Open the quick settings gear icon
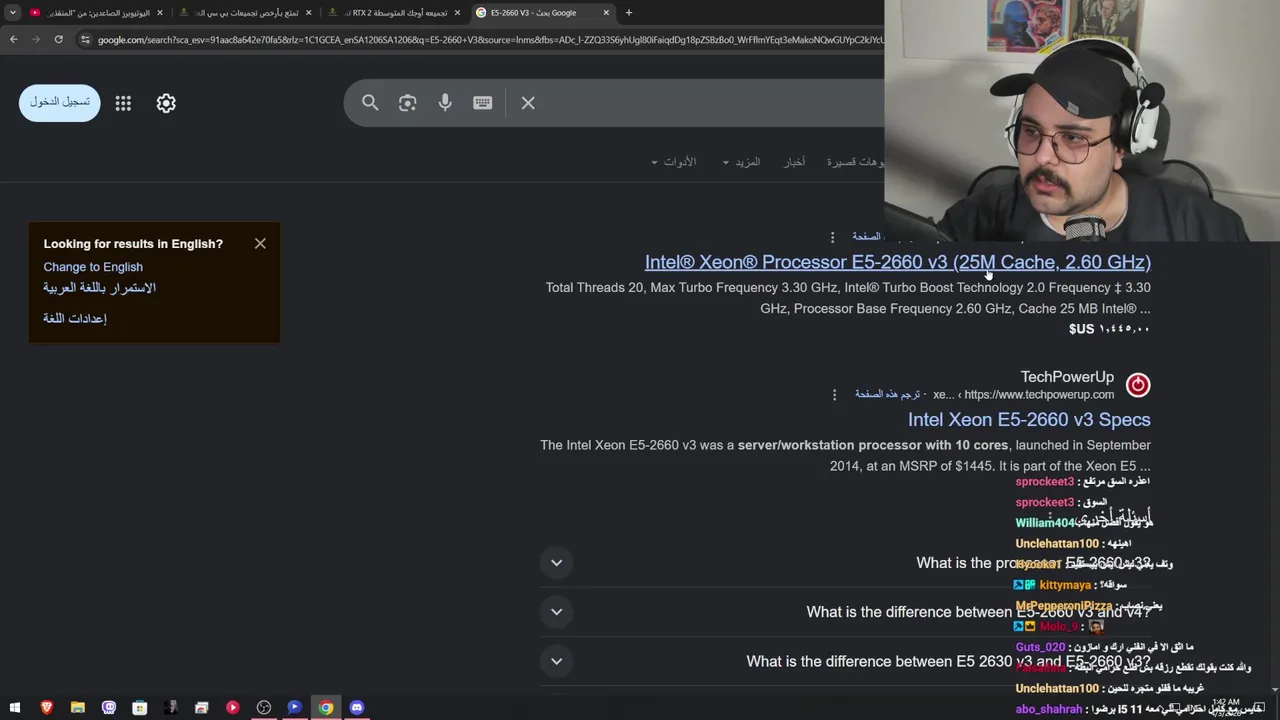 [x=166, y=103]
